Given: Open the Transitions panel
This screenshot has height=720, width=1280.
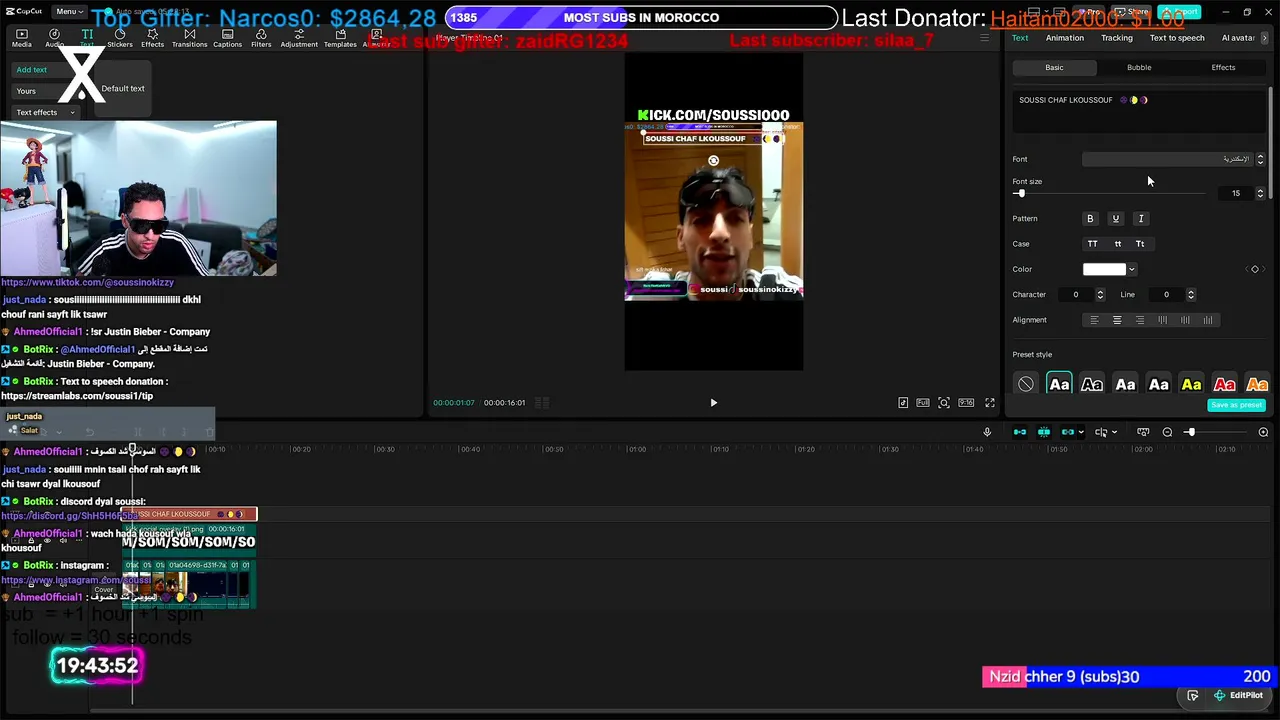Looking at the screenshot, I should [189, 38].
